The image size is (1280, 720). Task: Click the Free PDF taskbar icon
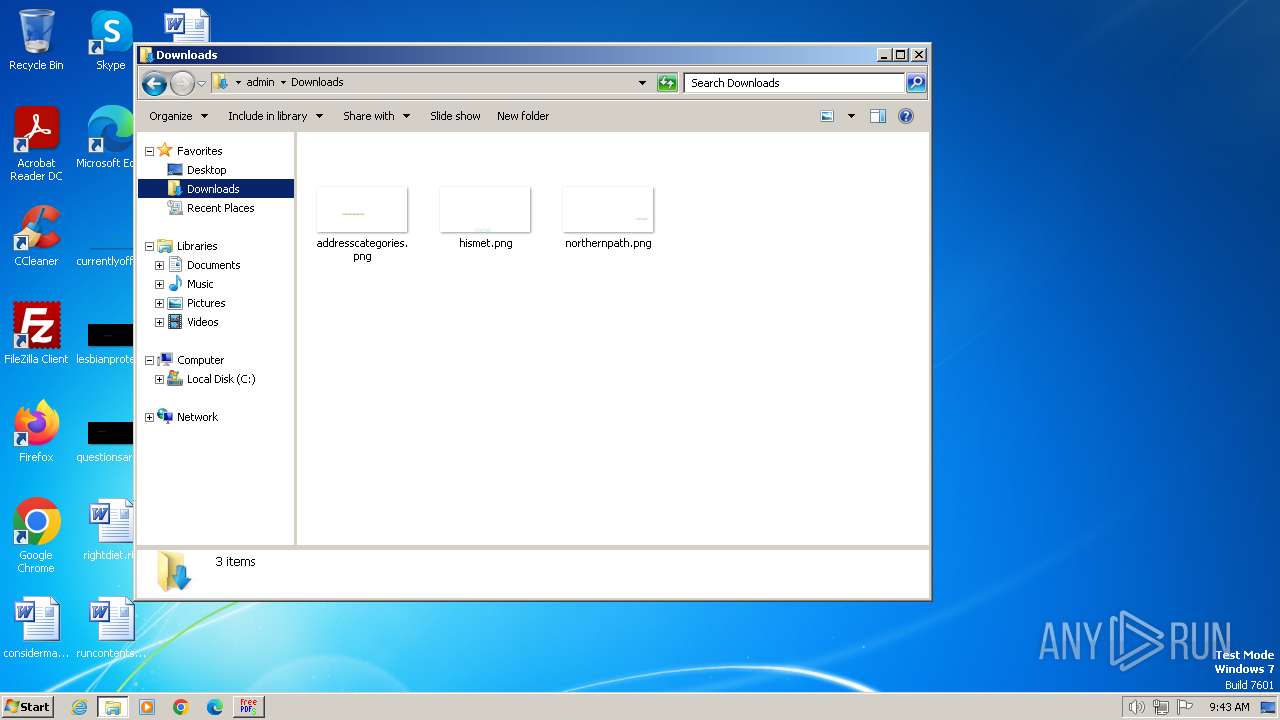(x=248, y=707)
